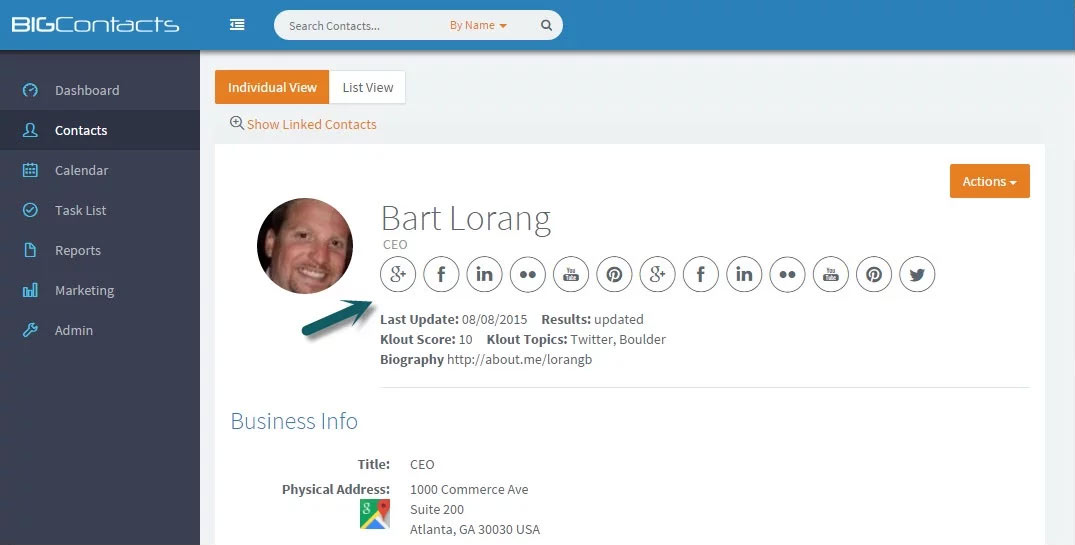Click the Last Update date 08/08/2015
This screenshot has width=1075, height=545.
point(494,319)
